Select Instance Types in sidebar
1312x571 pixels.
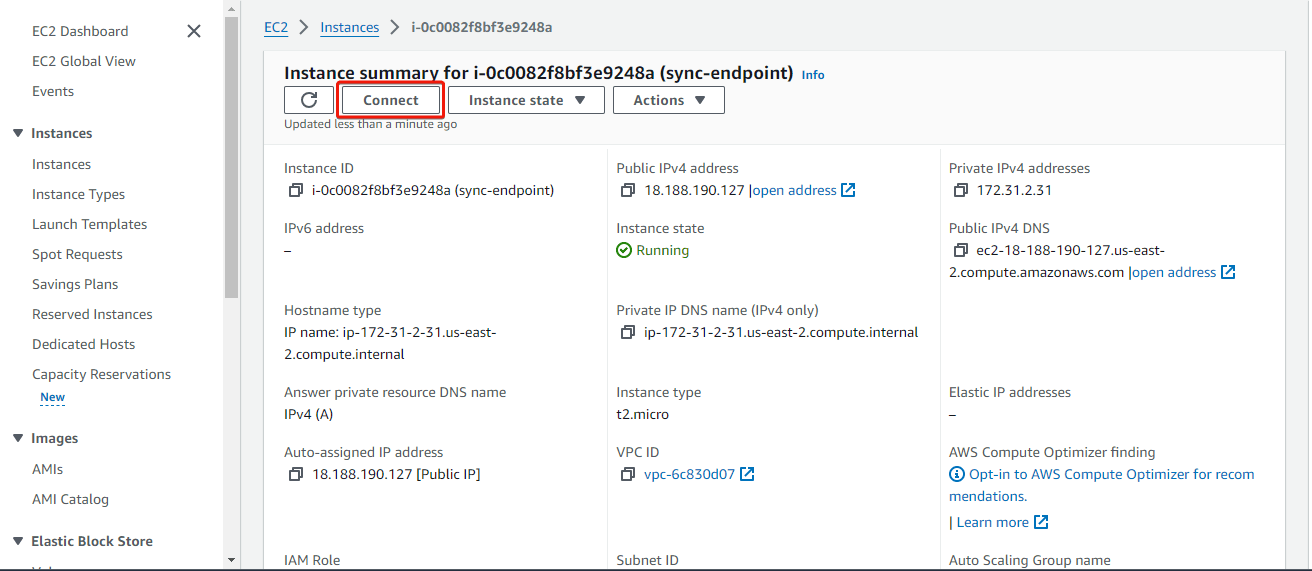point(79,194)
